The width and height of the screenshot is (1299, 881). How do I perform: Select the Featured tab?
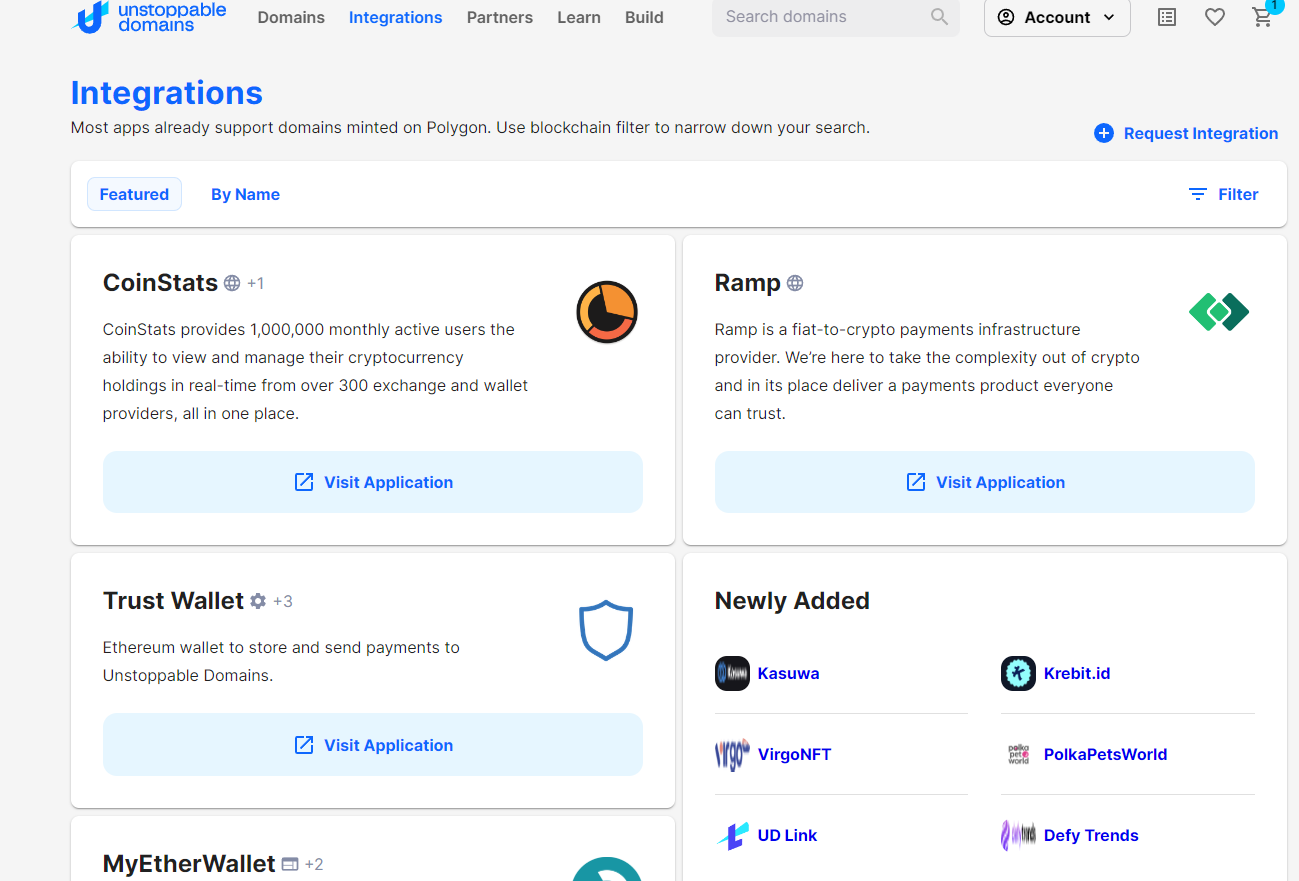[134, 194]
